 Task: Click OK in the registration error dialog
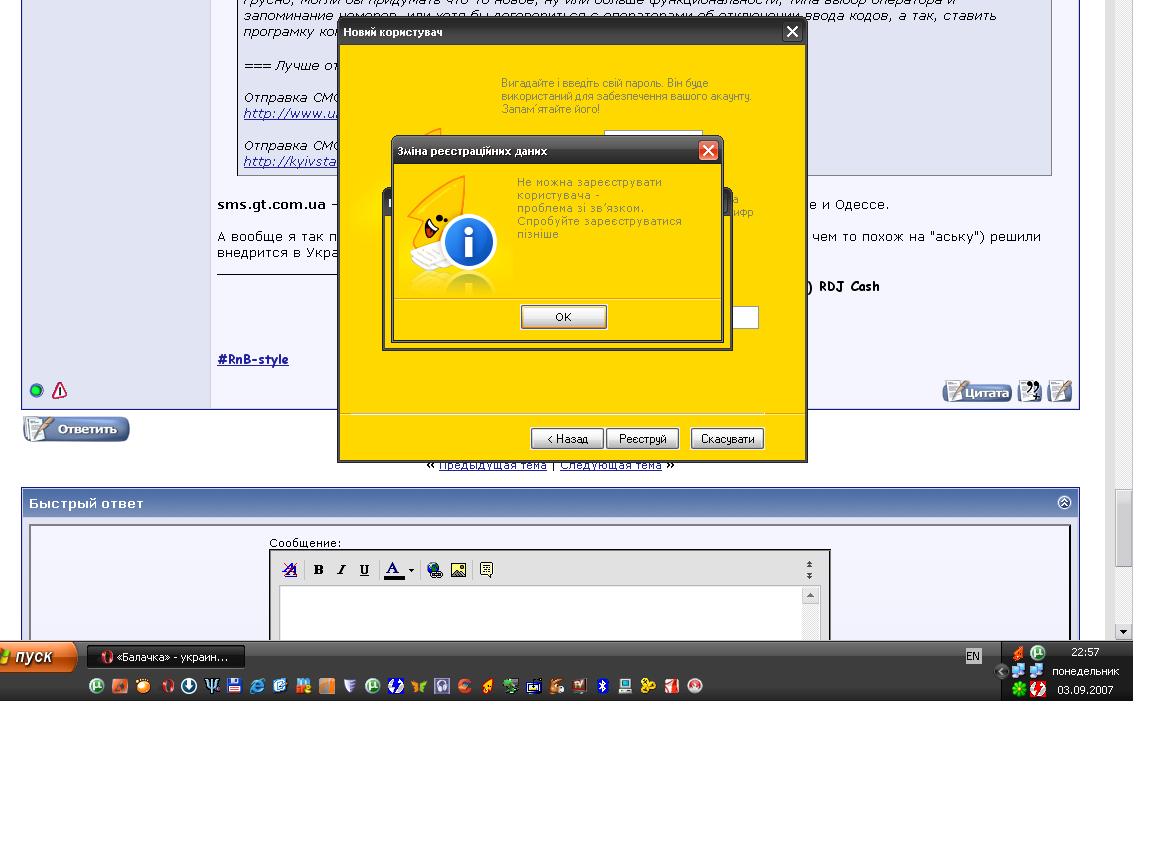coord(563,317)
